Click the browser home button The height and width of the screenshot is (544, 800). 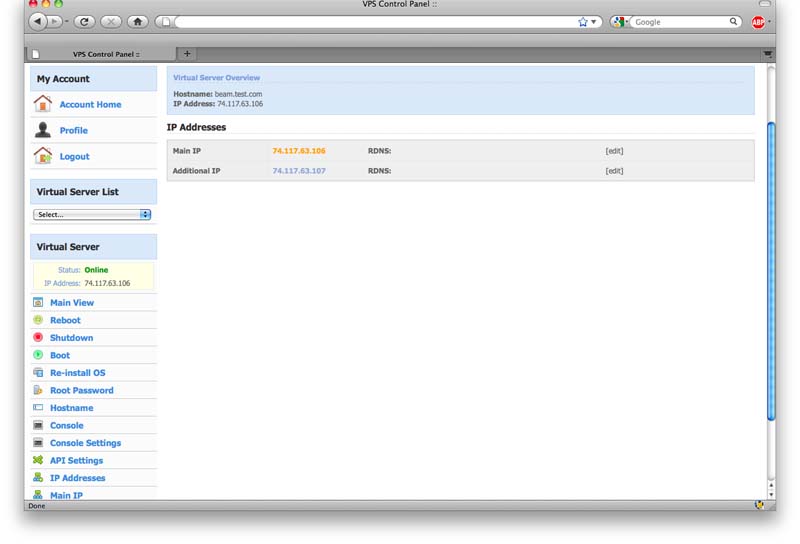[137, 21]
